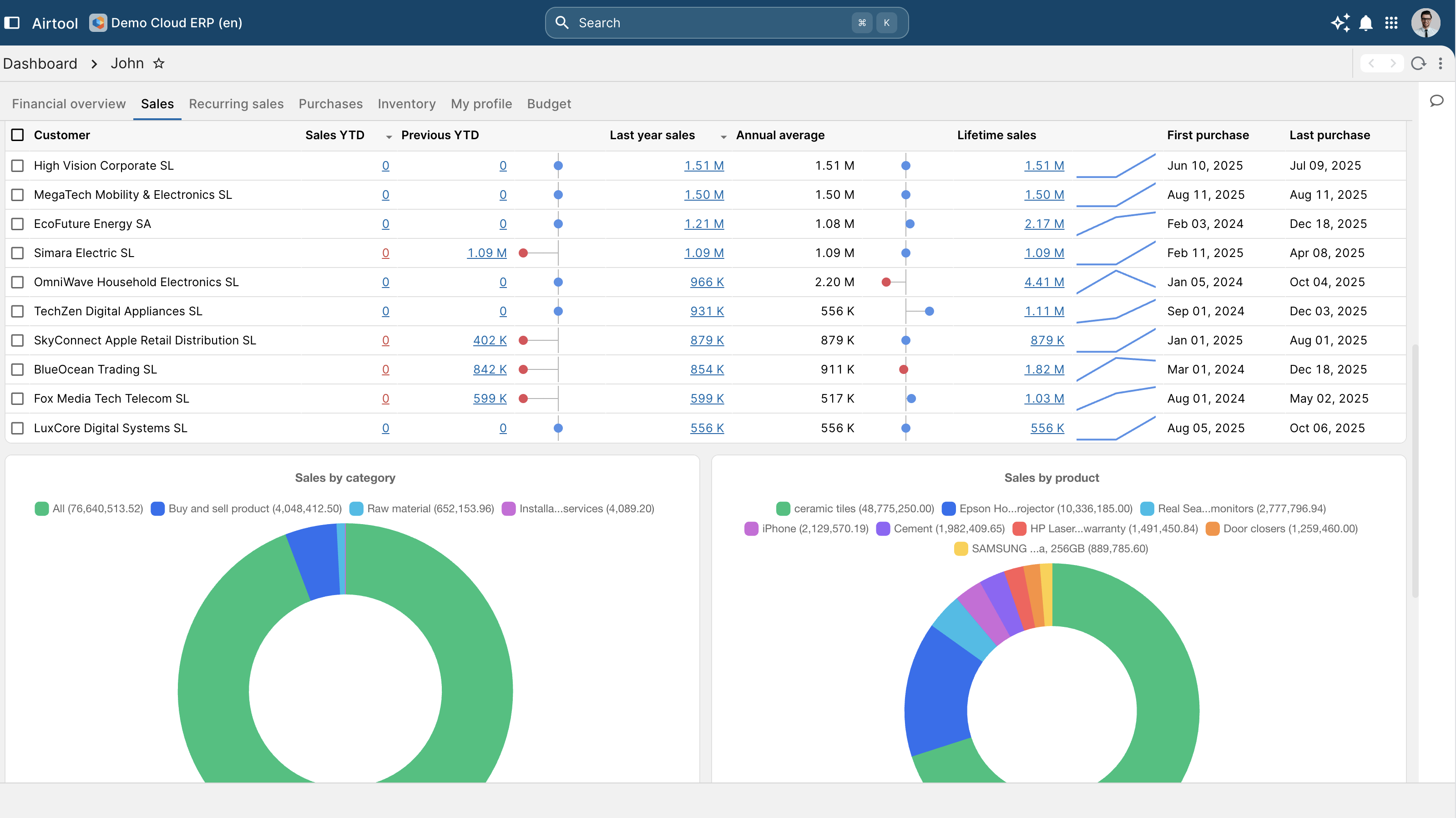The width and height of the screenshot is (1456, 818).
Task: Open Sales YTD column sort dropdown arrow
Action: (389, 137)
